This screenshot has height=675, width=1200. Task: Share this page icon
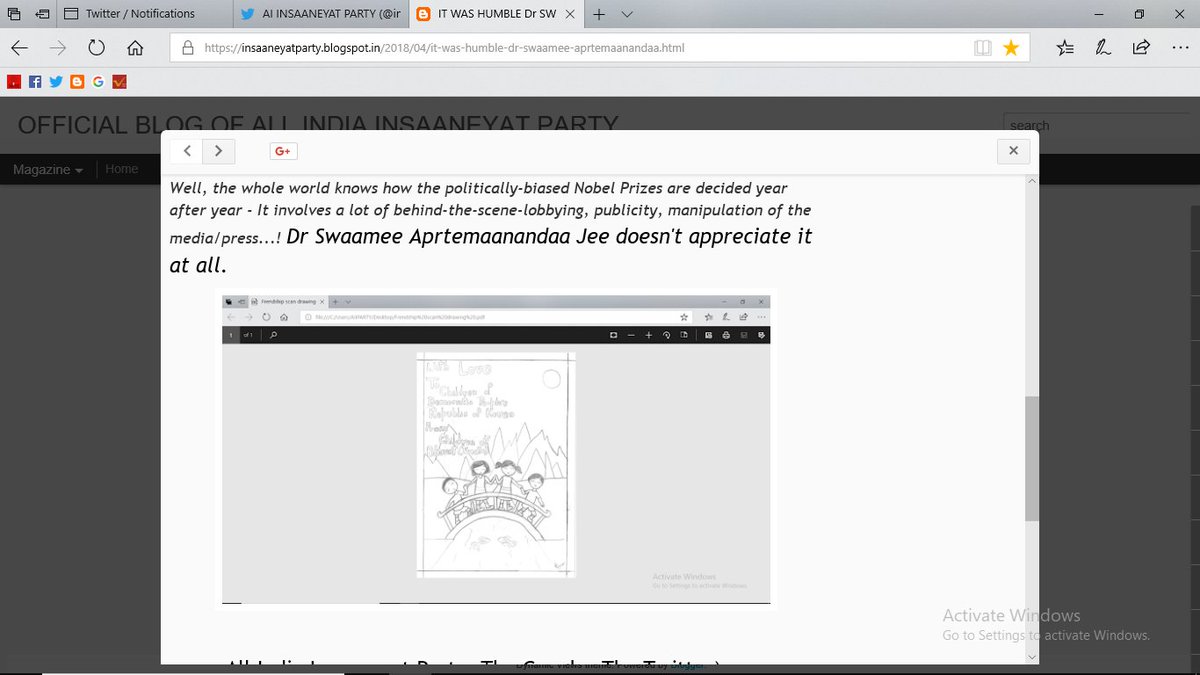click(x=1141, y=47)
